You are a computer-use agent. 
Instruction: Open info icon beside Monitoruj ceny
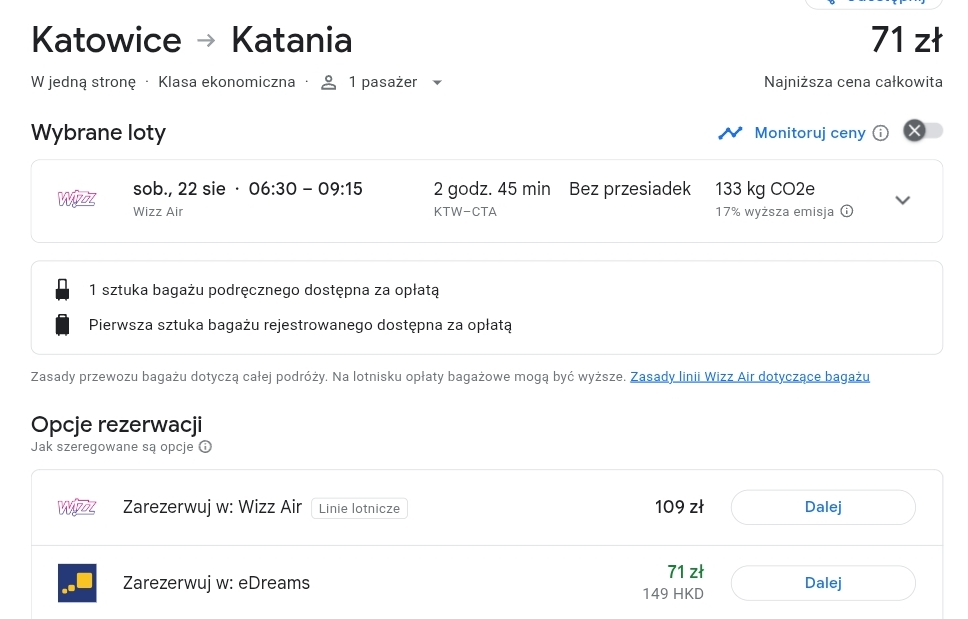tap(881, 133)
